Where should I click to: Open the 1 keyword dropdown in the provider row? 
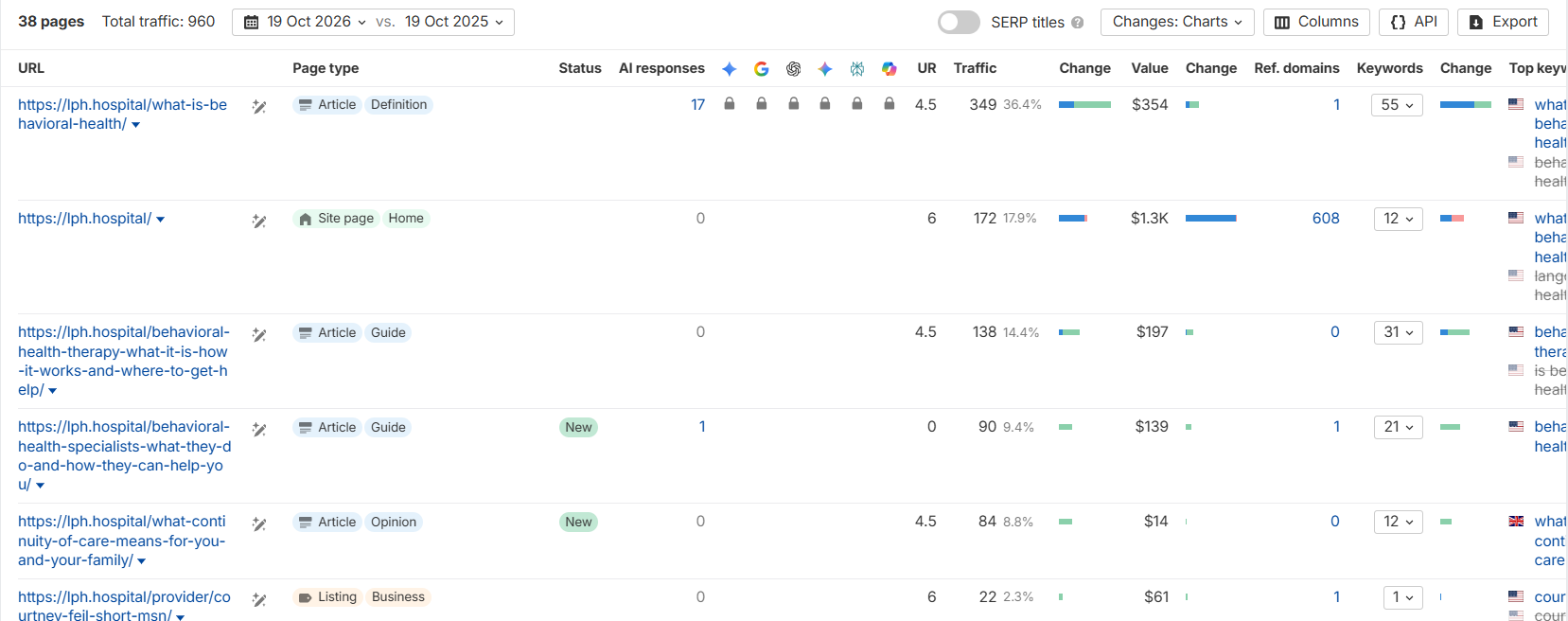pos(1403,597)
